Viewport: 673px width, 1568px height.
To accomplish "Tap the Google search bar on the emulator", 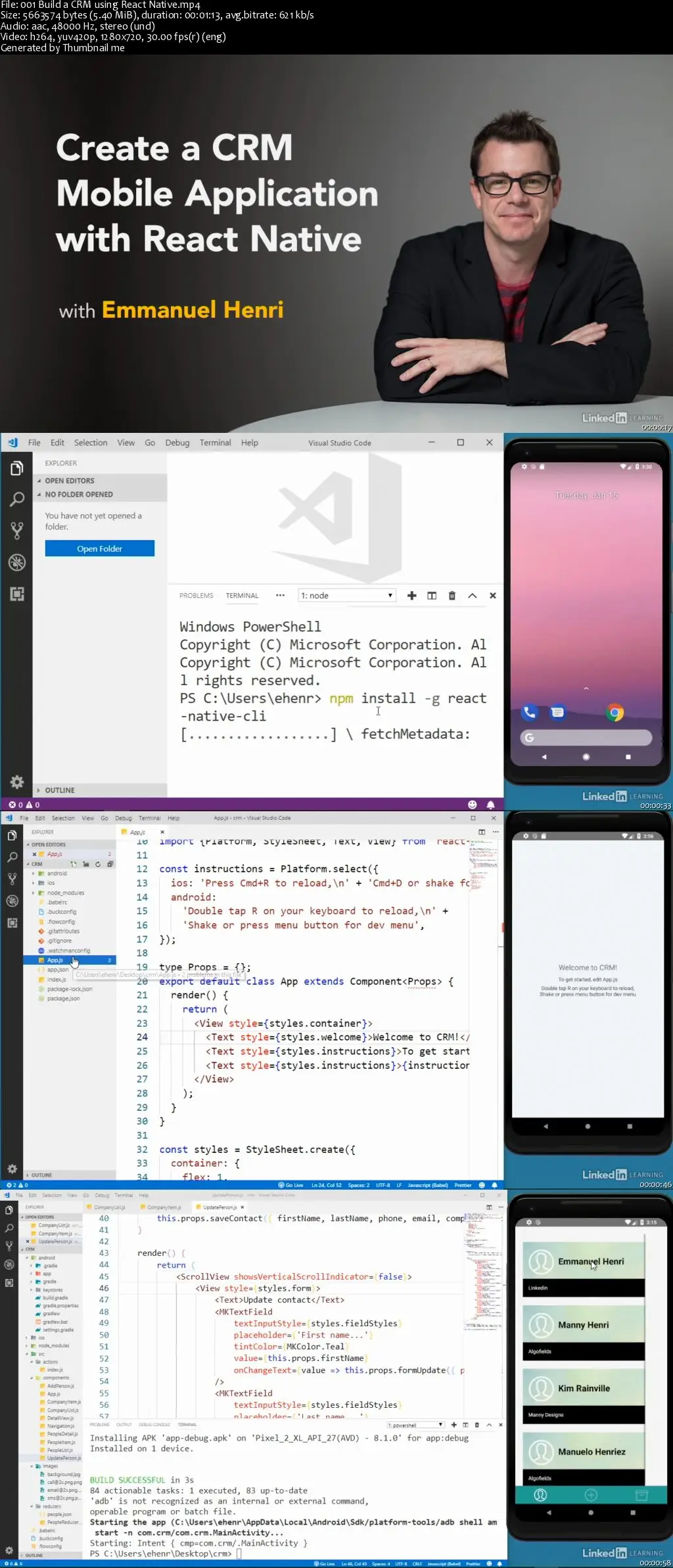I will tap(586, 738).
